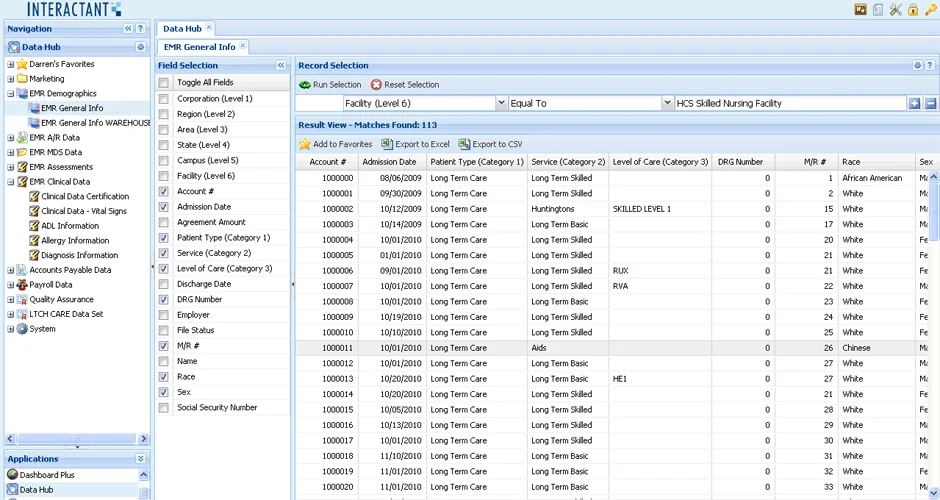Open the Equal To operator dropdown
The width and height of the screenshot is (940, 500).
(667, 103)
